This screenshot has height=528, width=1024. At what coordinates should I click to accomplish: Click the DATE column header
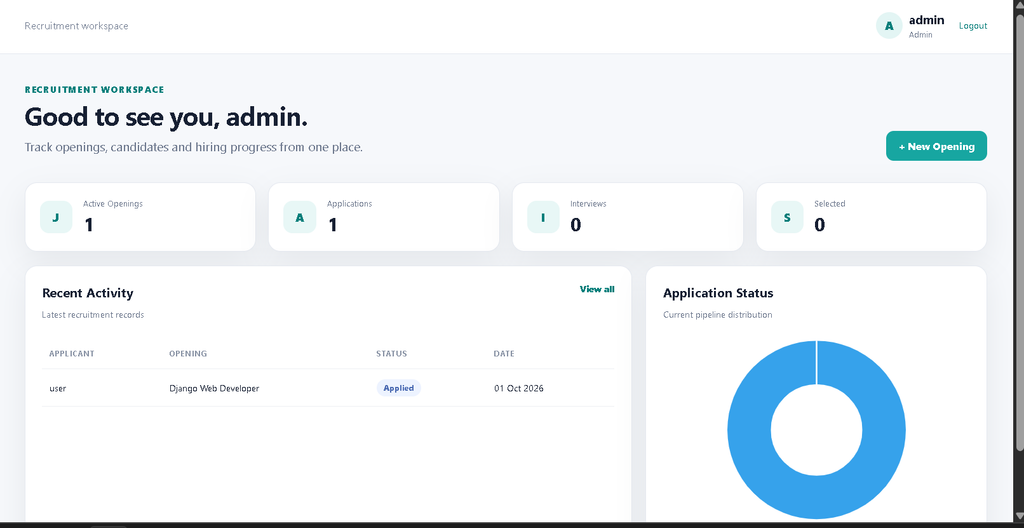[504, 354]
